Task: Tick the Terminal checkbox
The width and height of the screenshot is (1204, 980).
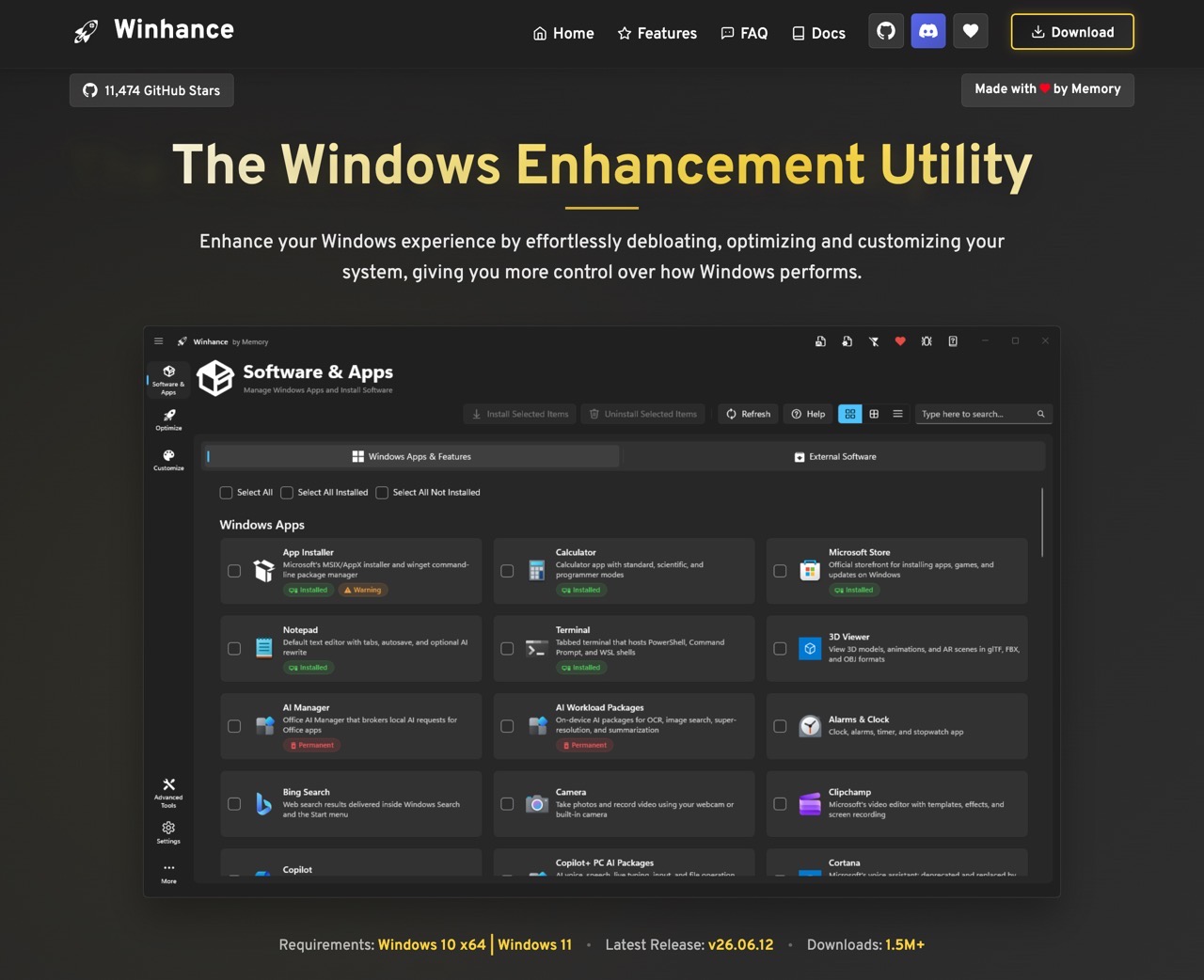Action: [x=507, y=649]
